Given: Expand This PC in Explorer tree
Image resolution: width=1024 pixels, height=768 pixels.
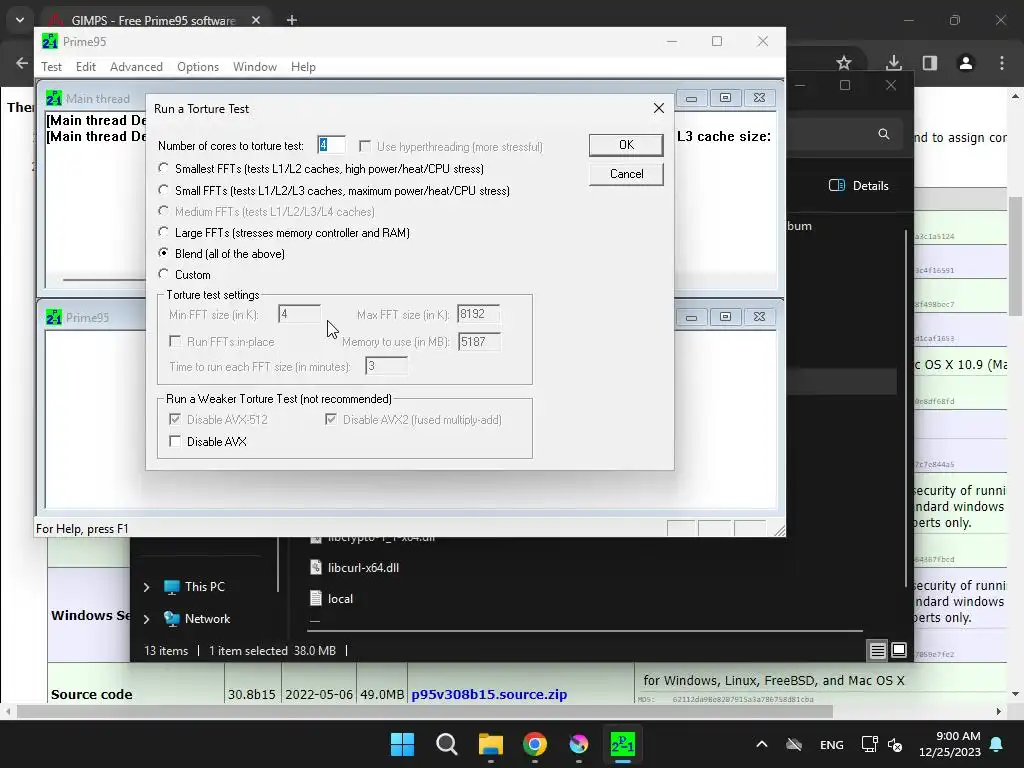Looking at the screenshot, I should pyautogui.click(x=146, y=587).
